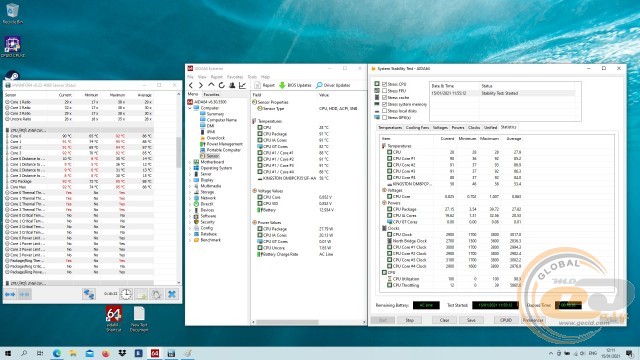Click CPUID button in Stability Test
640x360 pixels.
(506, 320)
